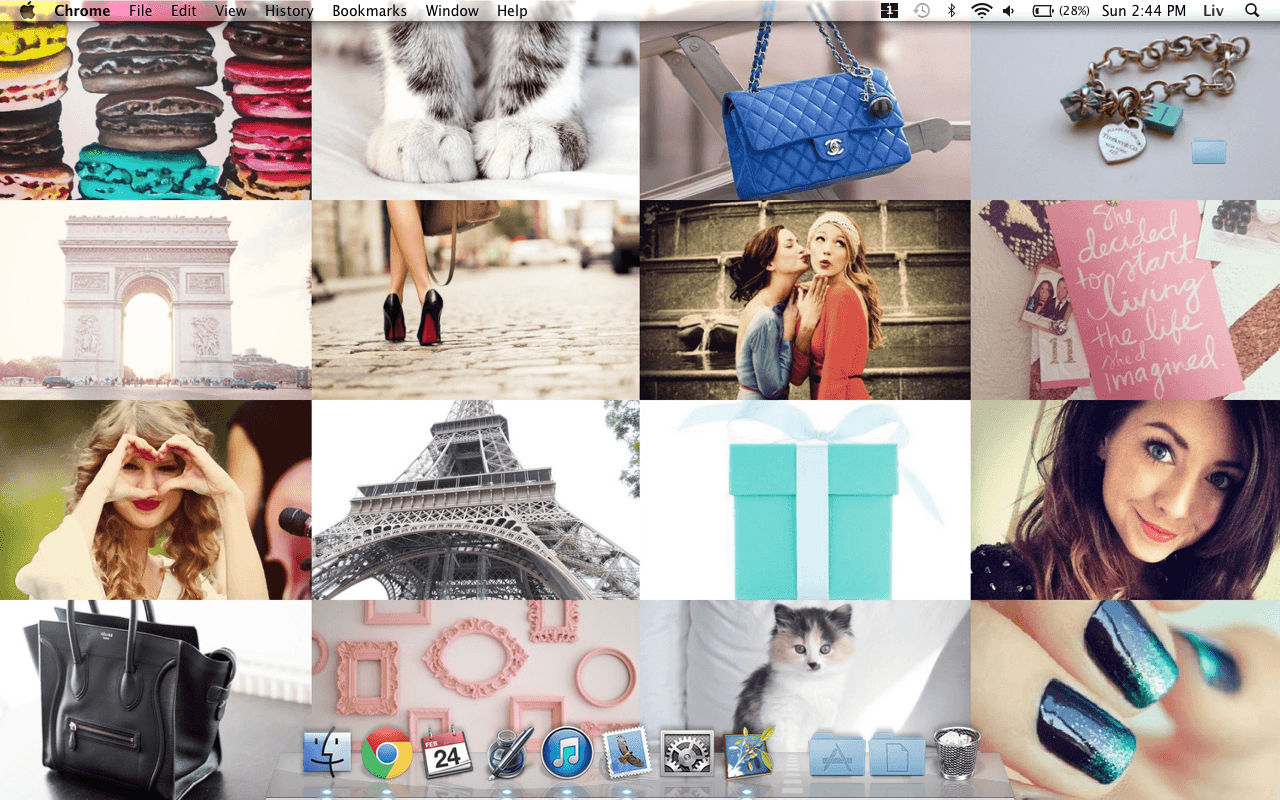Launch Google Chrome from the Dock
This screenshot has height=800, width=1280.
click(386, 751)
